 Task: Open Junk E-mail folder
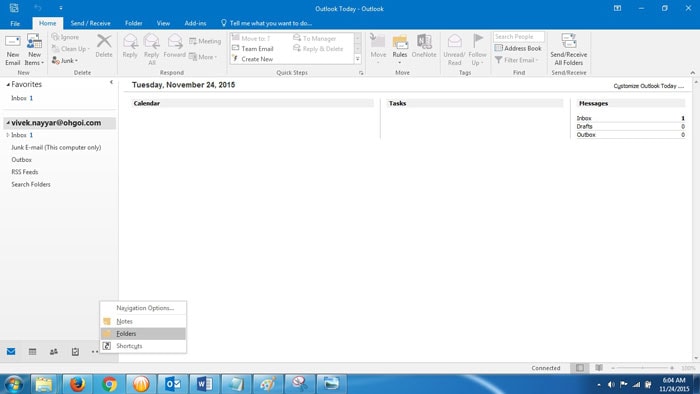56,147
